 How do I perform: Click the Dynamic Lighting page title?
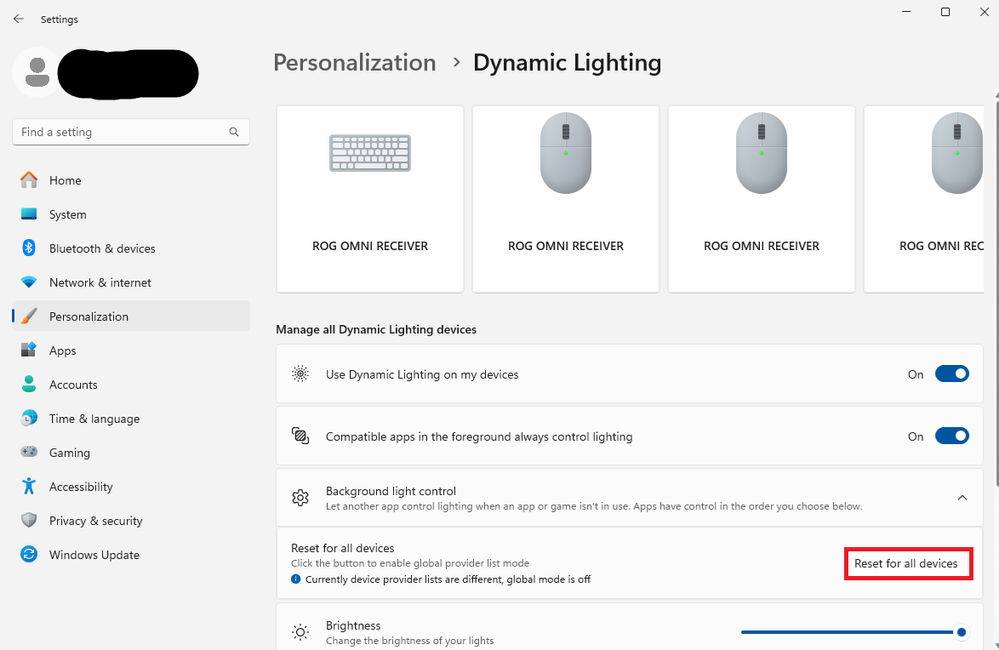click(567, 63)
